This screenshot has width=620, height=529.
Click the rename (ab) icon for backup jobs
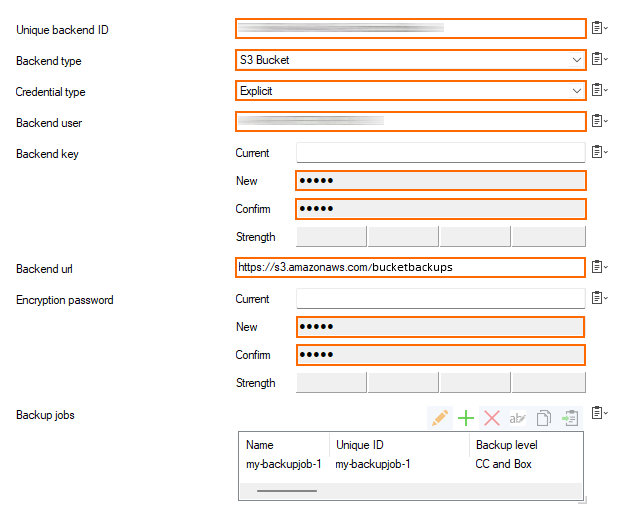pos(518,418)
